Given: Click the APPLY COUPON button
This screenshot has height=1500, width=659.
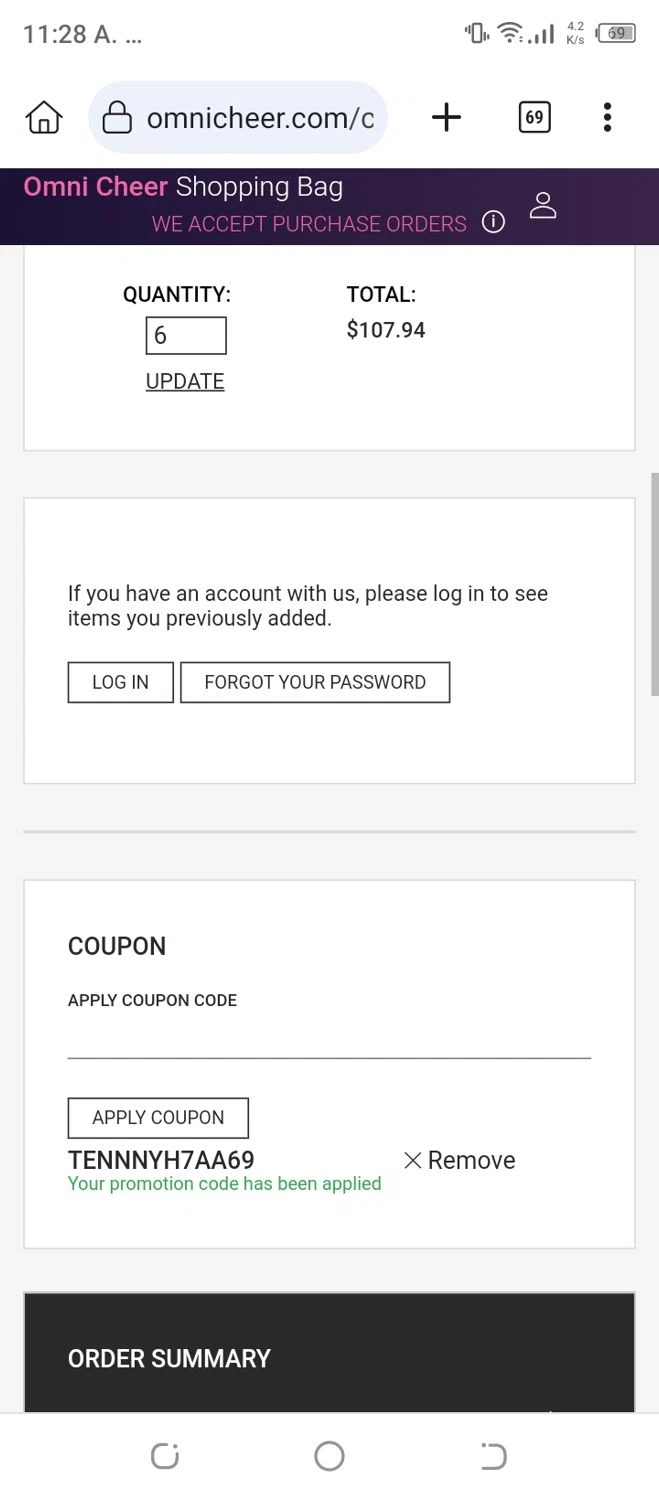Looking at the screenshot, I should click(x=158, y=1117).
